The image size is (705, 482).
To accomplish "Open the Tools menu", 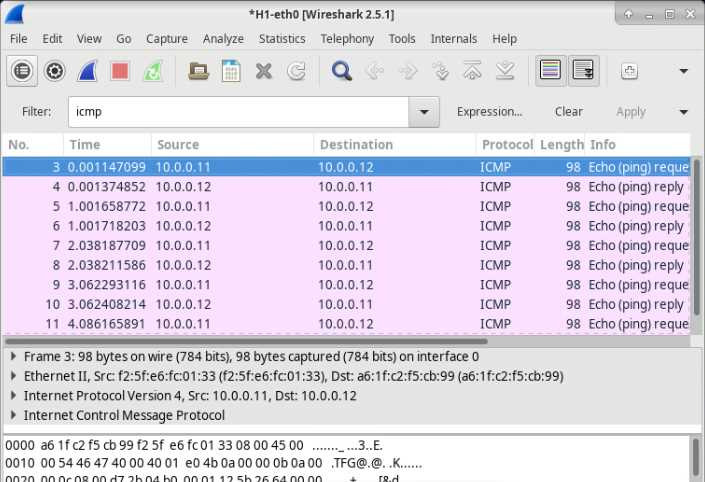I will pyautogui.click(x=402, y=39).
